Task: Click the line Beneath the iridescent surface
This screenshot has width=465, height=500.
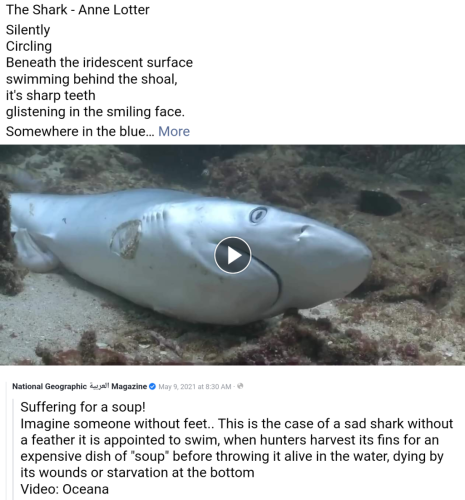Action: (x=99, y=62)
